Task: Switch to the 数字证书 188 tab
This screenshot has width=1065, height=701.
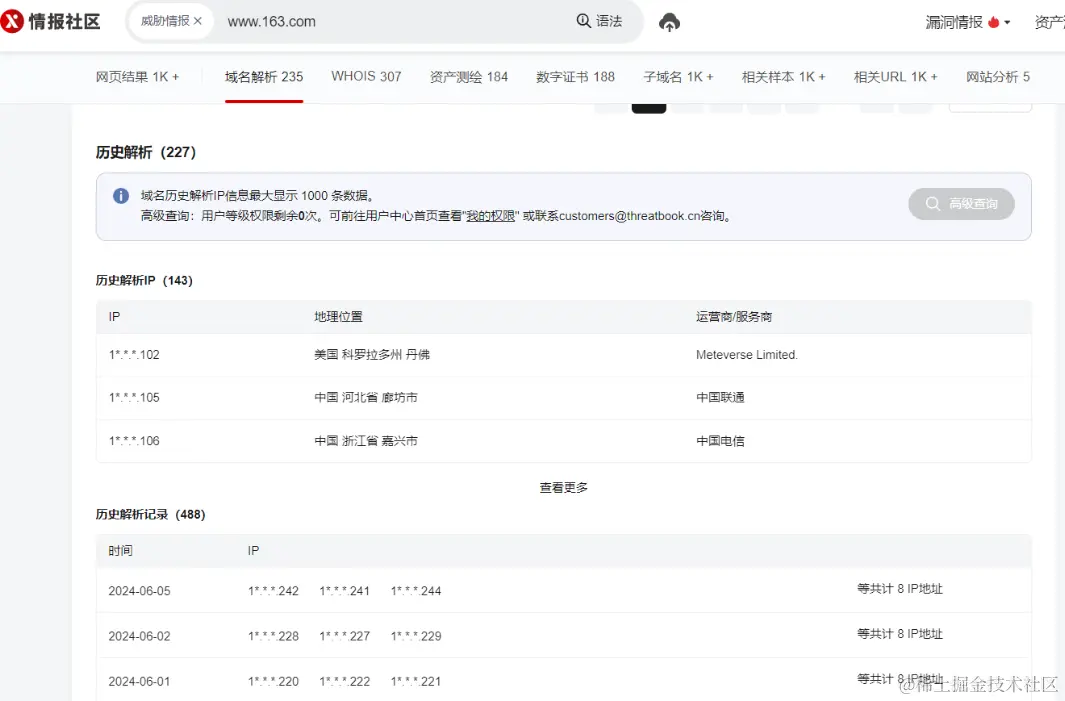Action: click(x=575, y=77)
